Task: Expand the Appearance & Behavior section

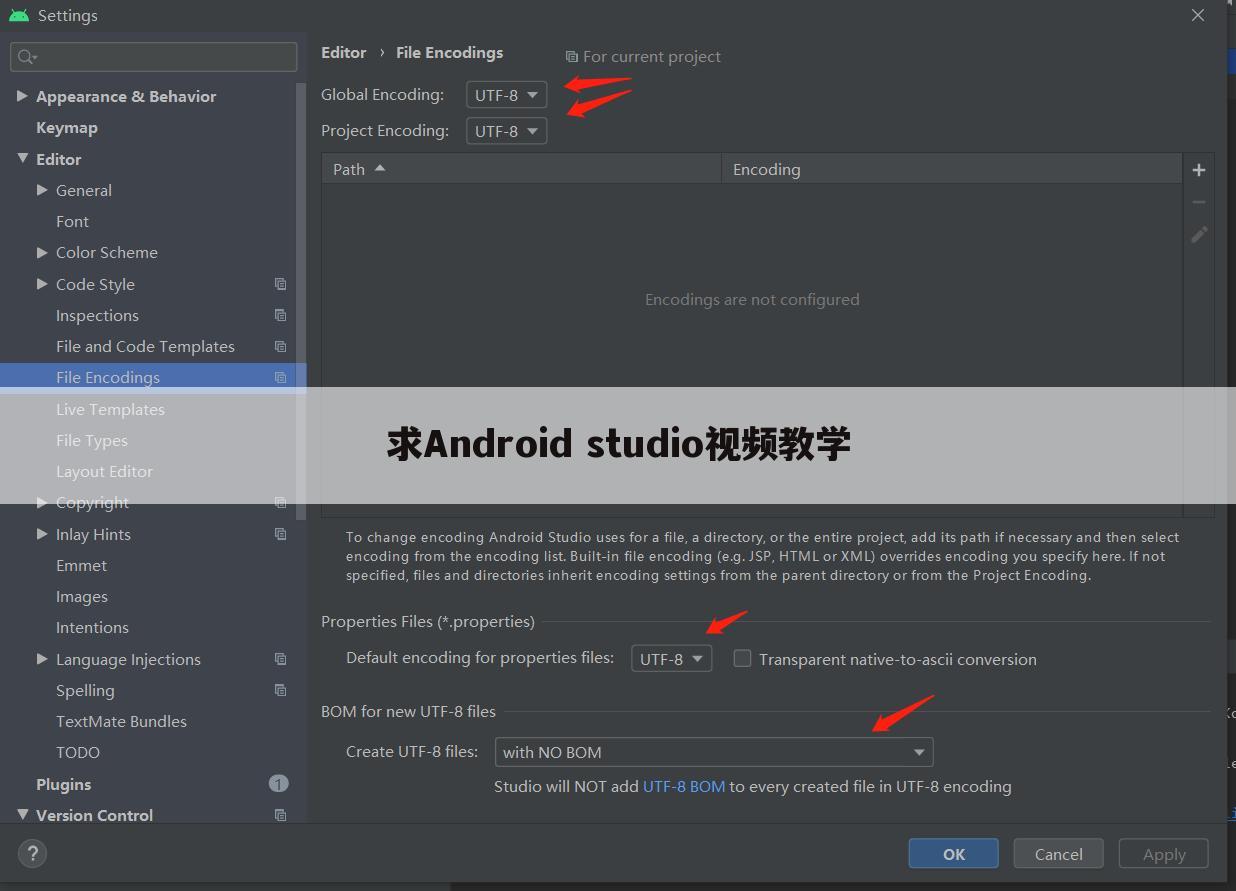Action: (x=22, y=96)
